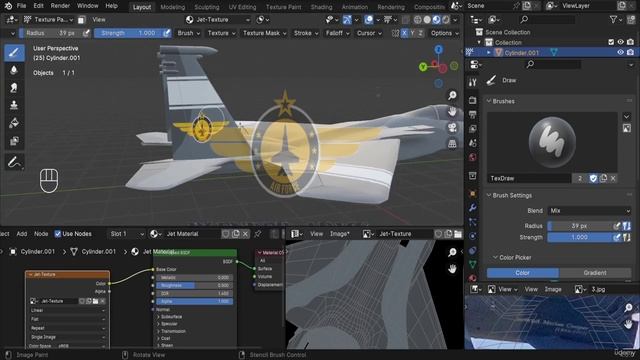This screenshot has height=360, width=640.
Task: Open the Tool properties tab icon
Action: pyautogui.click(x=473, y=82)
